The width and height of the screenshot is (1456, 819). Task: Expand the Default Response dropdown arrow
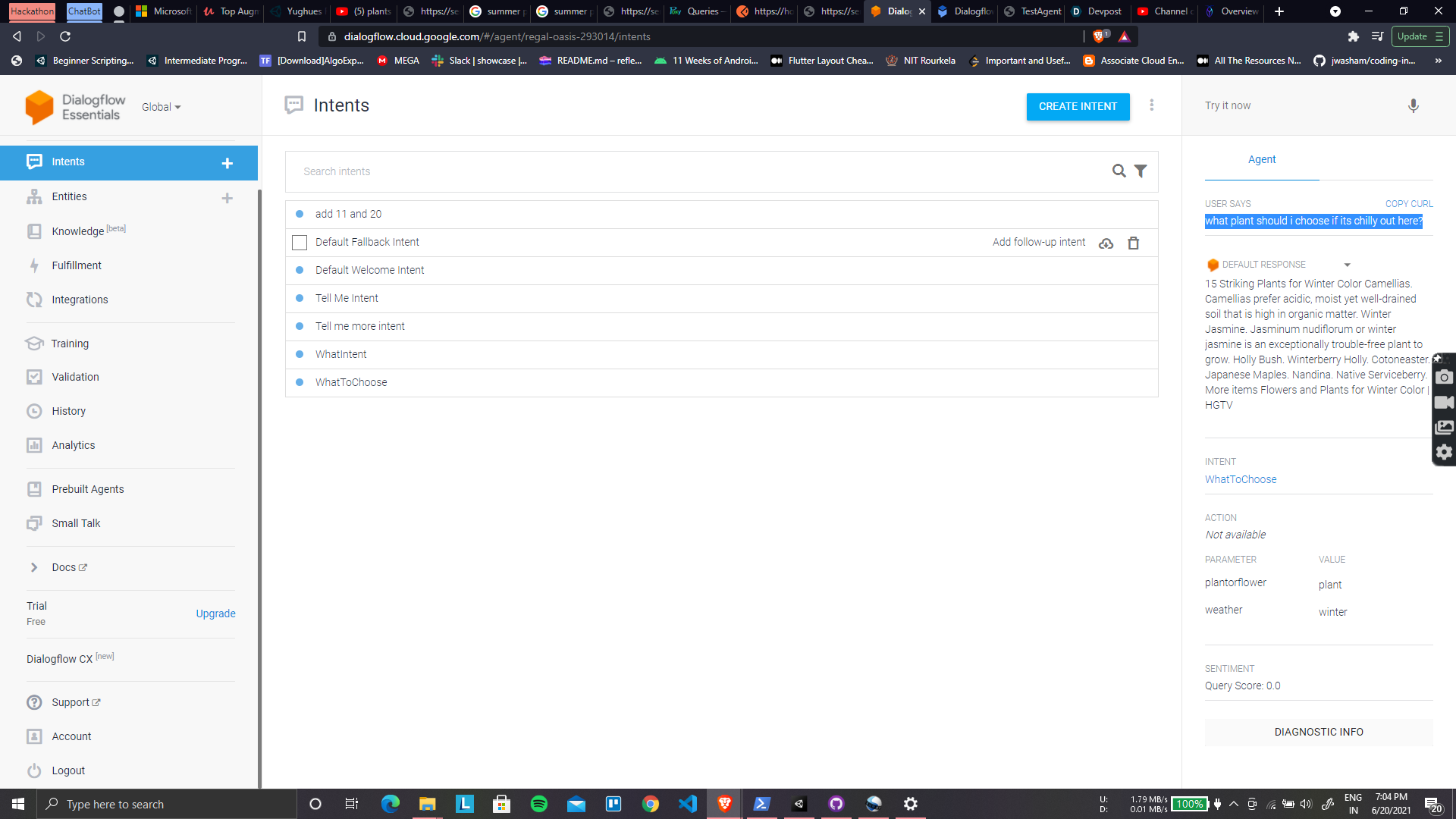pyautogui.click(x=1347, y=265)
